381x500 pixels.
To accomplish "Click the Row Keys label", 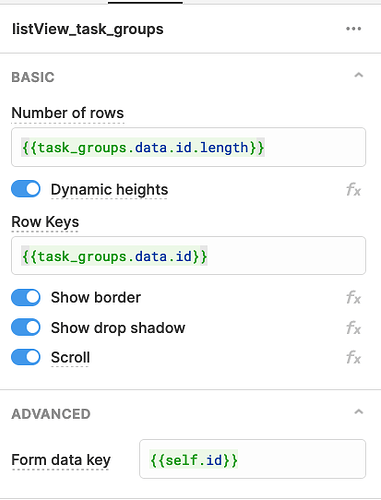I will tap(45, 222).
